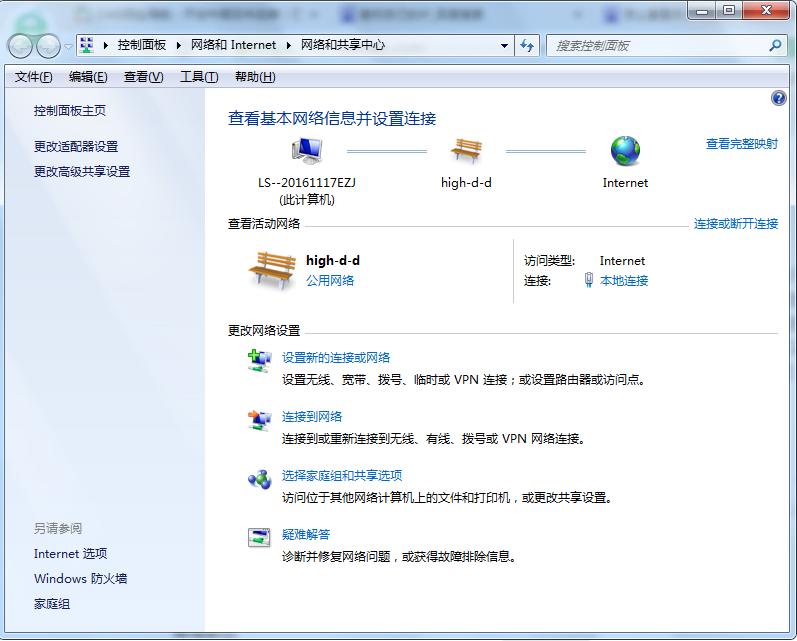797x641 pixels.
Task: Click the bench icon in network map
Action: coord(466,151)
